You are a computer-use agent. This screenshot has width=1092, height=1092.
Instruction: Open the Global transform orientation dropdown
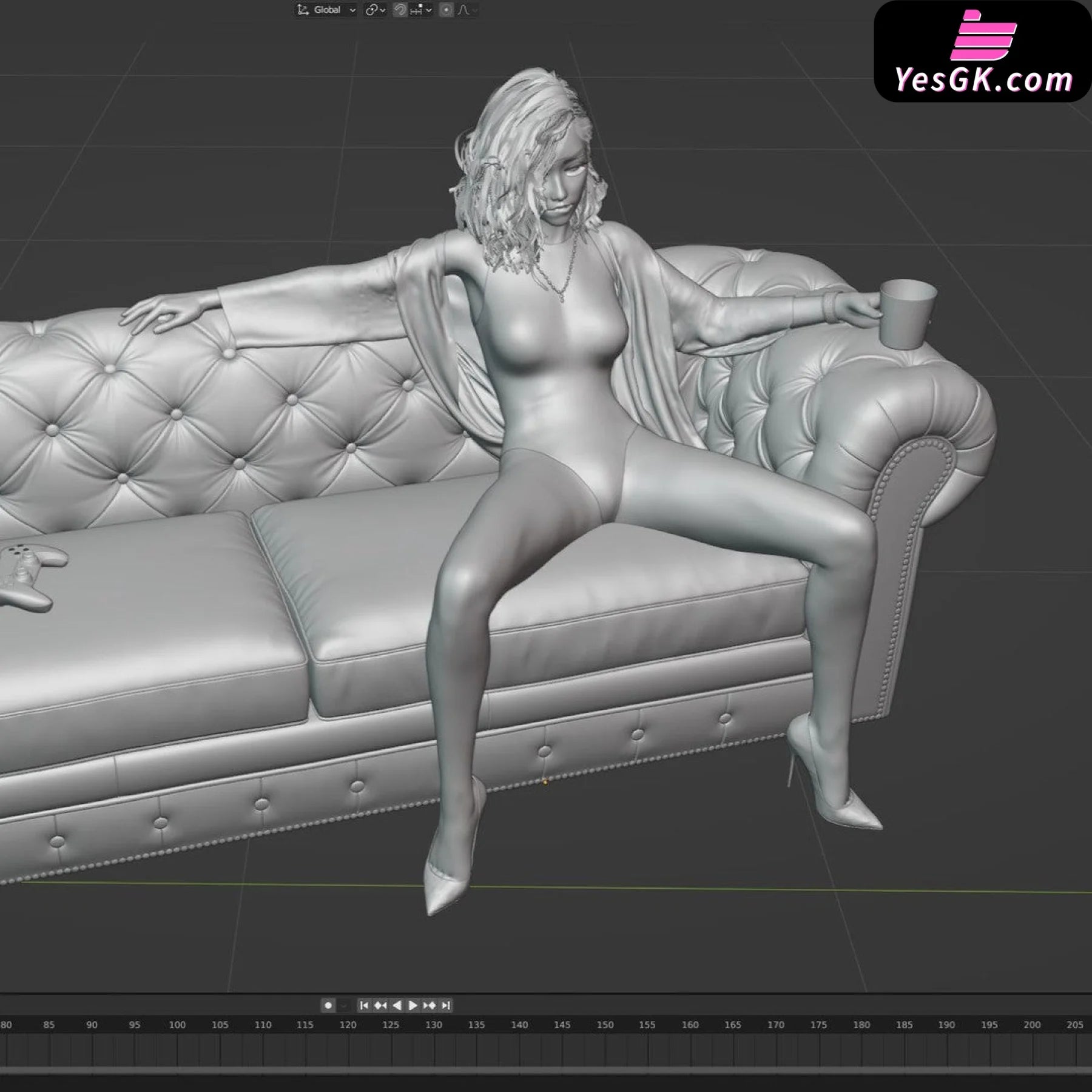coord(326,10)
